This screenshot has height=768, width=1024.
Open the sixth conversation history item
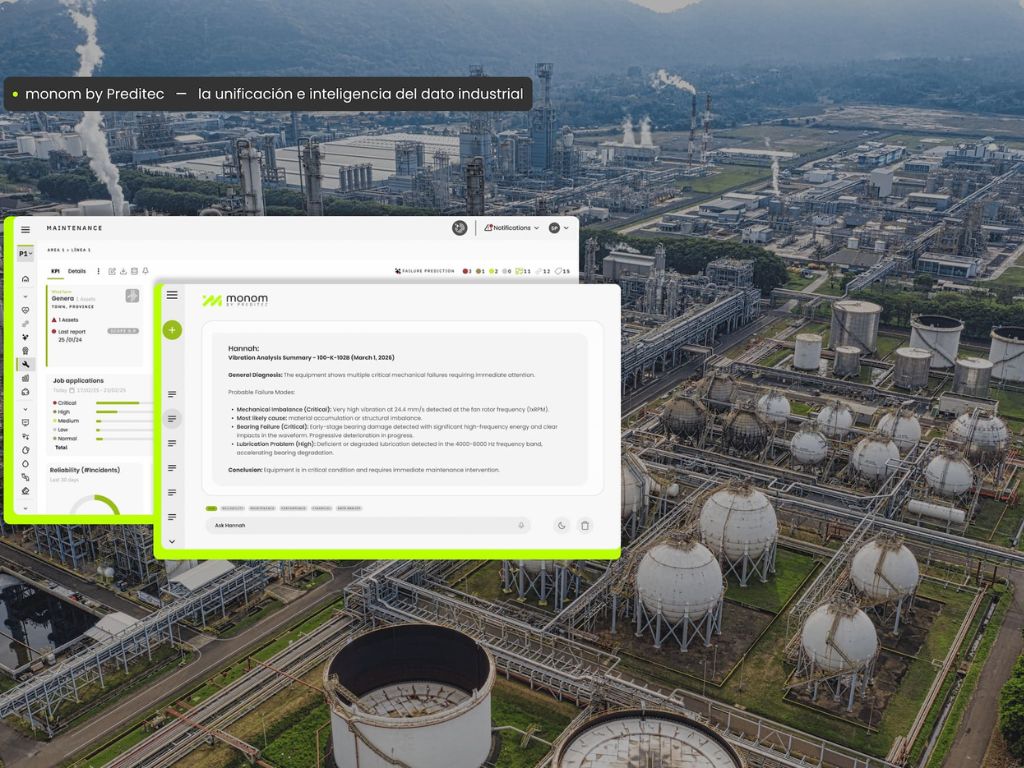172,517
